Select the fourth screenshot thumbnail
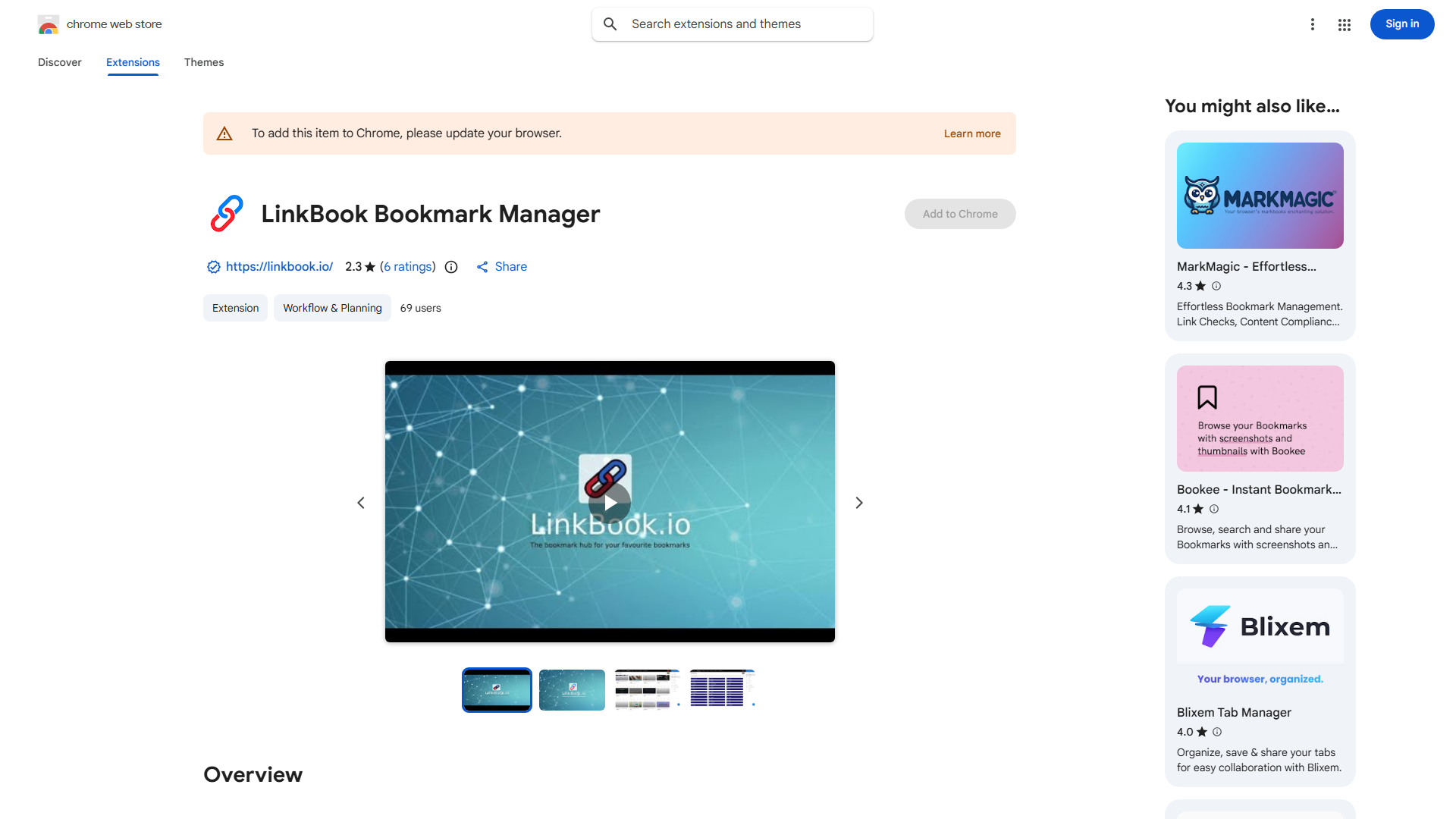 point(721,689)
